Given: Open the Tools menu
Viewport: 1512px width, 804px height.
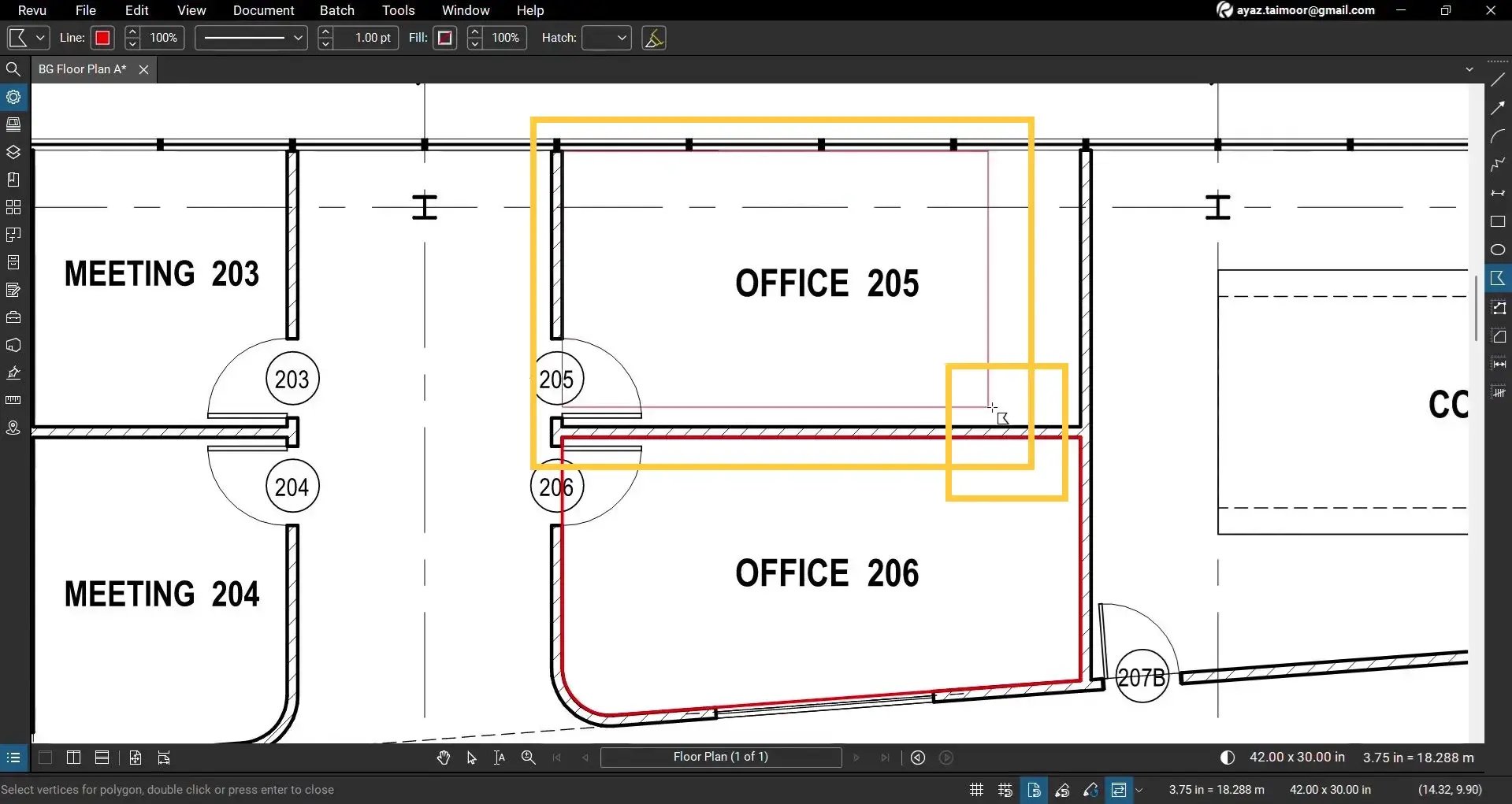Looking at the screenshot, I should (398, 10).
